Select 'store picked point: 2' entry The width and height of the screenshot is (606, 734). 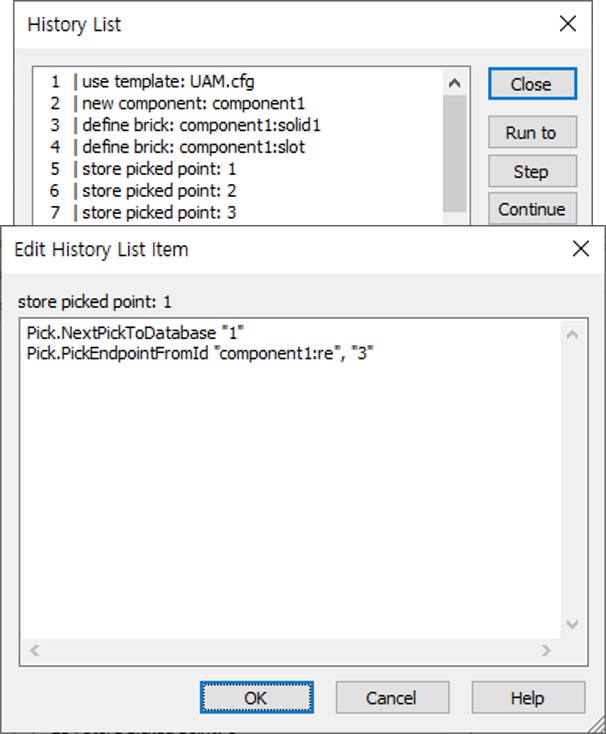coord(158,190)
